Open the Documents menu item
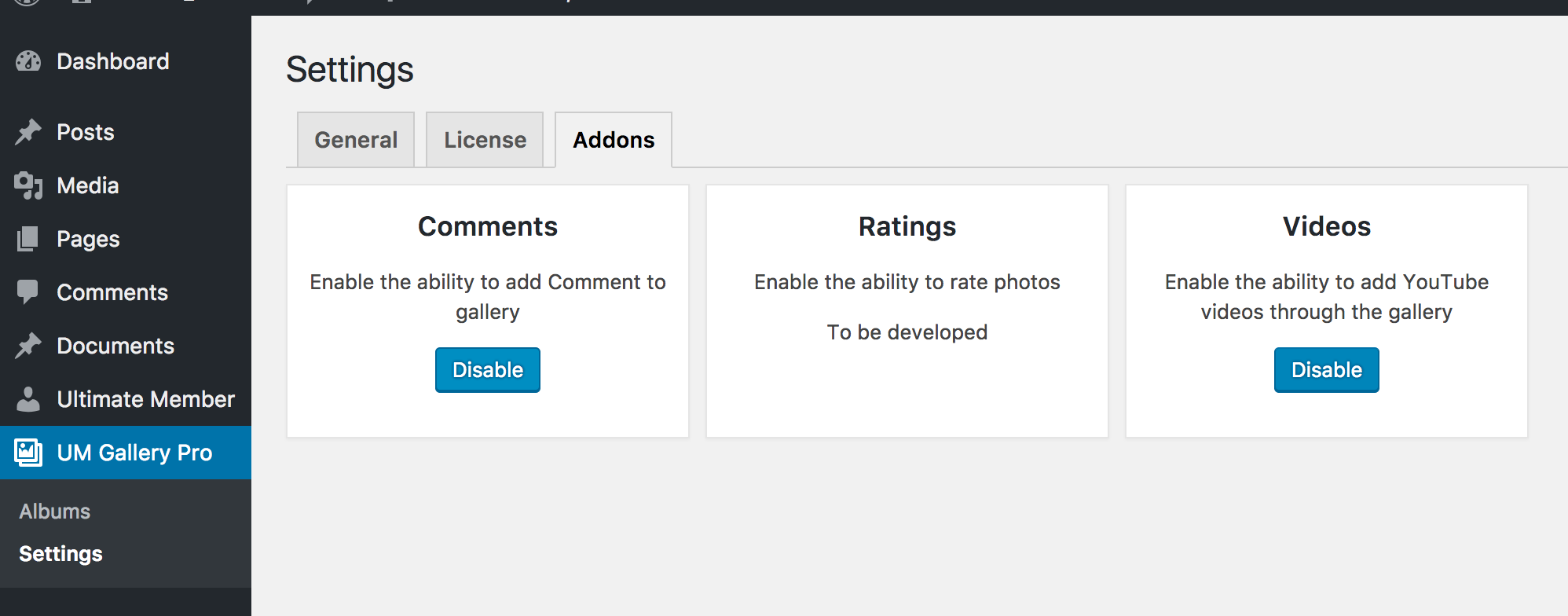 (126, 346)
